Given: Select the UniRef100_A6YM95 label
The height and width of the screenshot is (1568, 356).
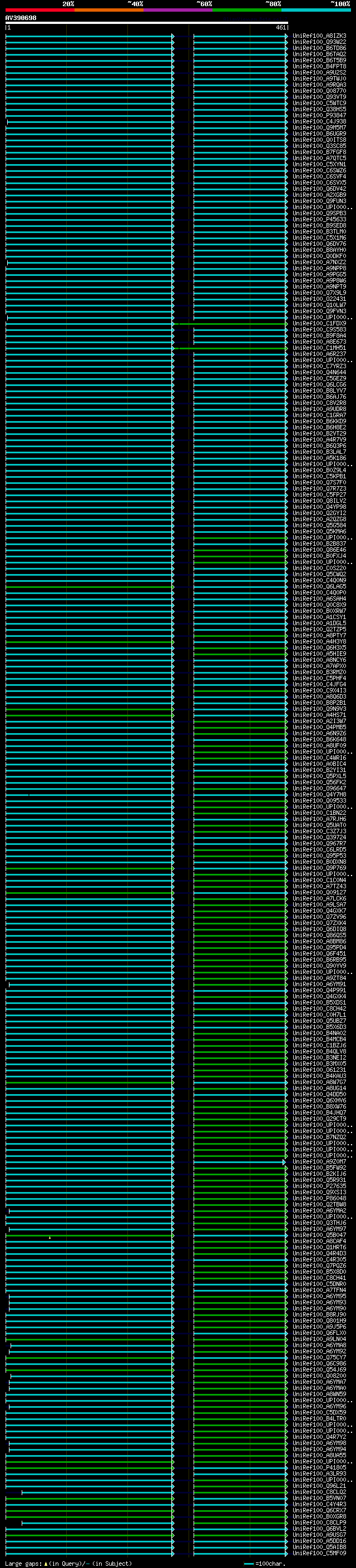Looking at the screenshot, I should coord(319,1297).
